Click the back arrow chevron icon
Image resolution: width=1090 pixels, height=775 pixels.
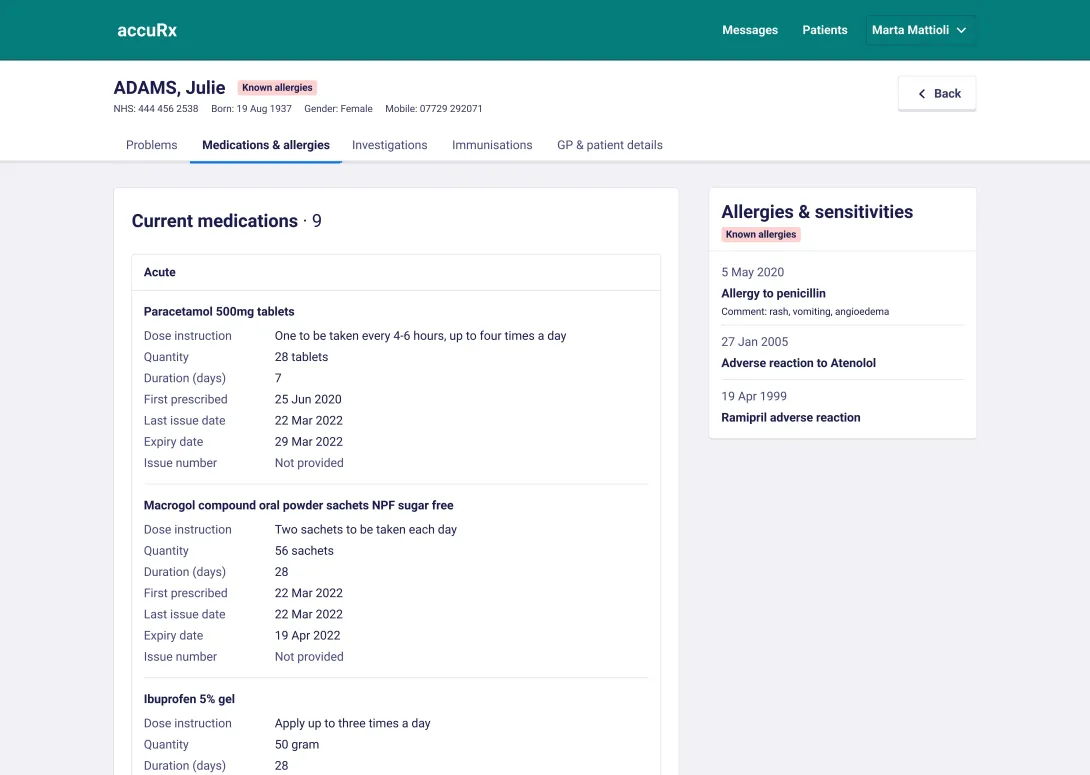pyautogui.click(x=922, y=94)
